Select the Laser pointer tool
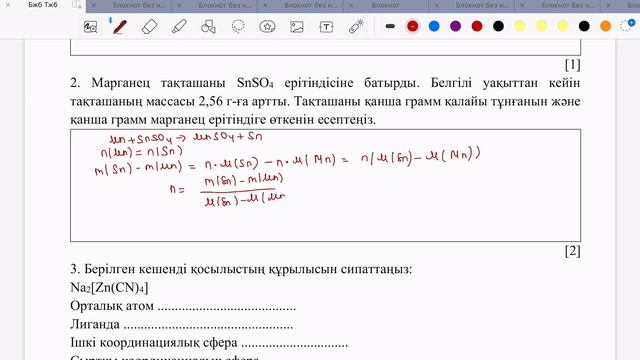640x360 pixels. (x=356, y=27)
